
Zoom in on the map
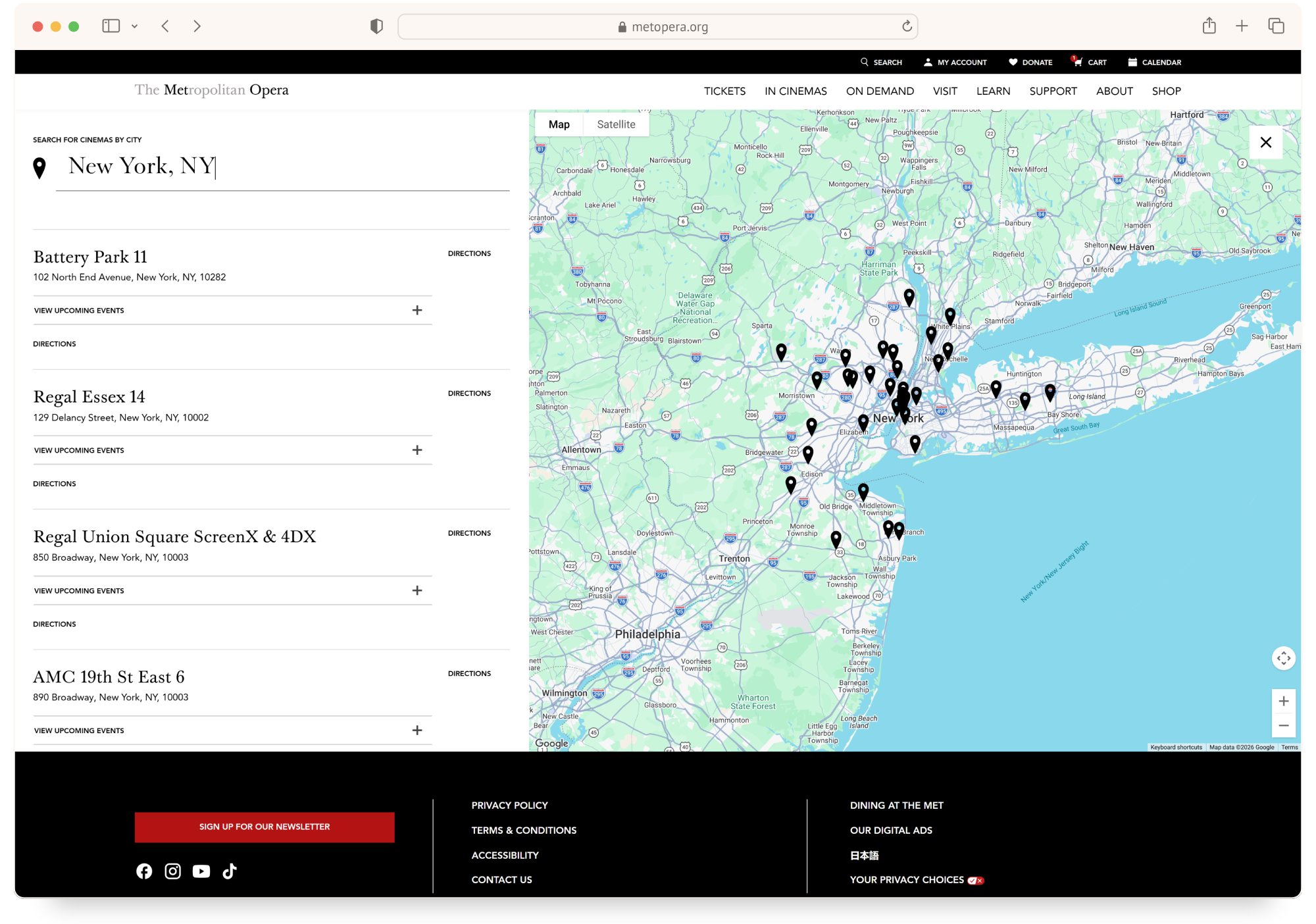tap(1284, 702)
